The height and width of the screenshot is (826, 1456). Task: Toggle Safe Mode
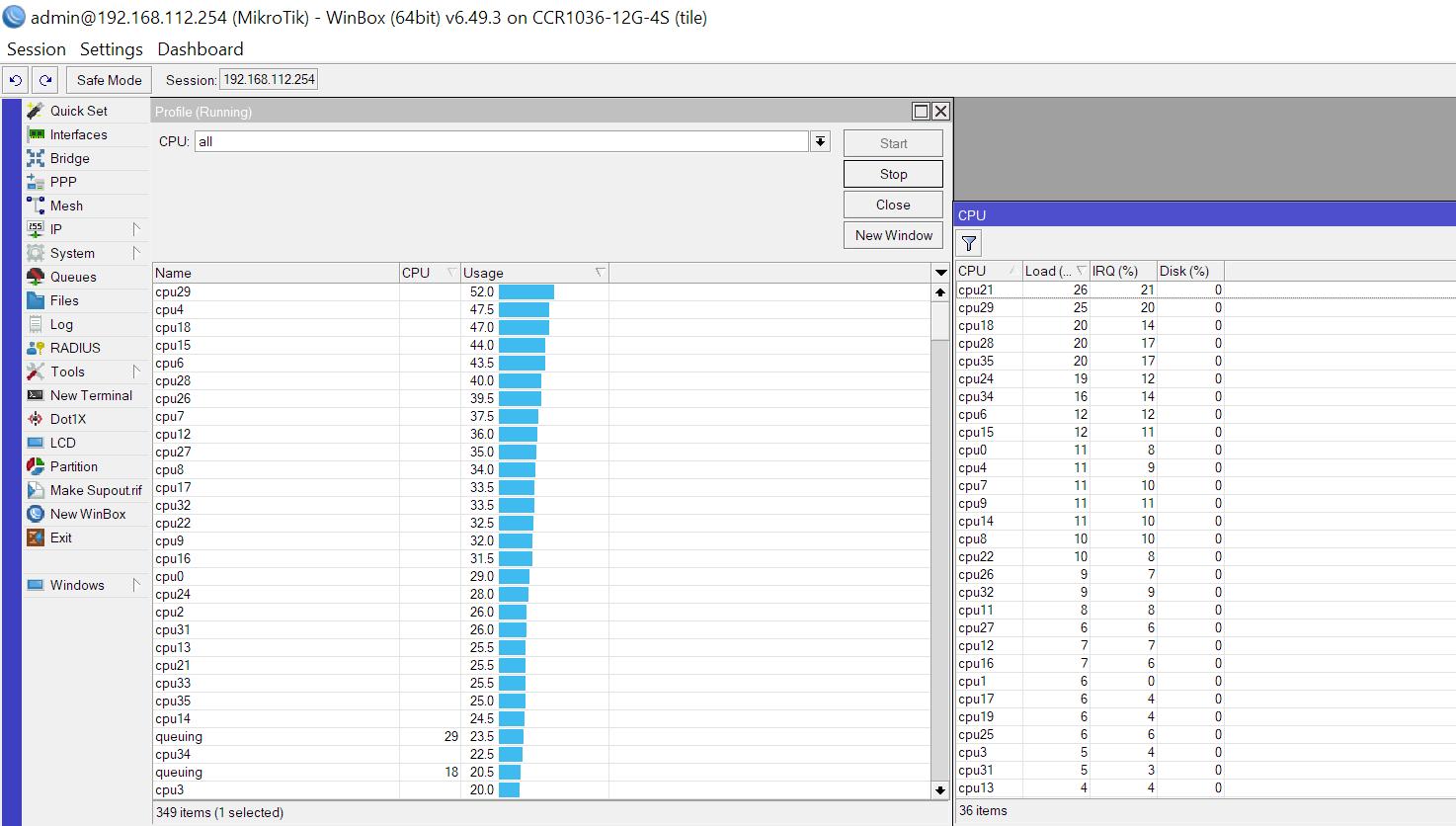(109, 80)
